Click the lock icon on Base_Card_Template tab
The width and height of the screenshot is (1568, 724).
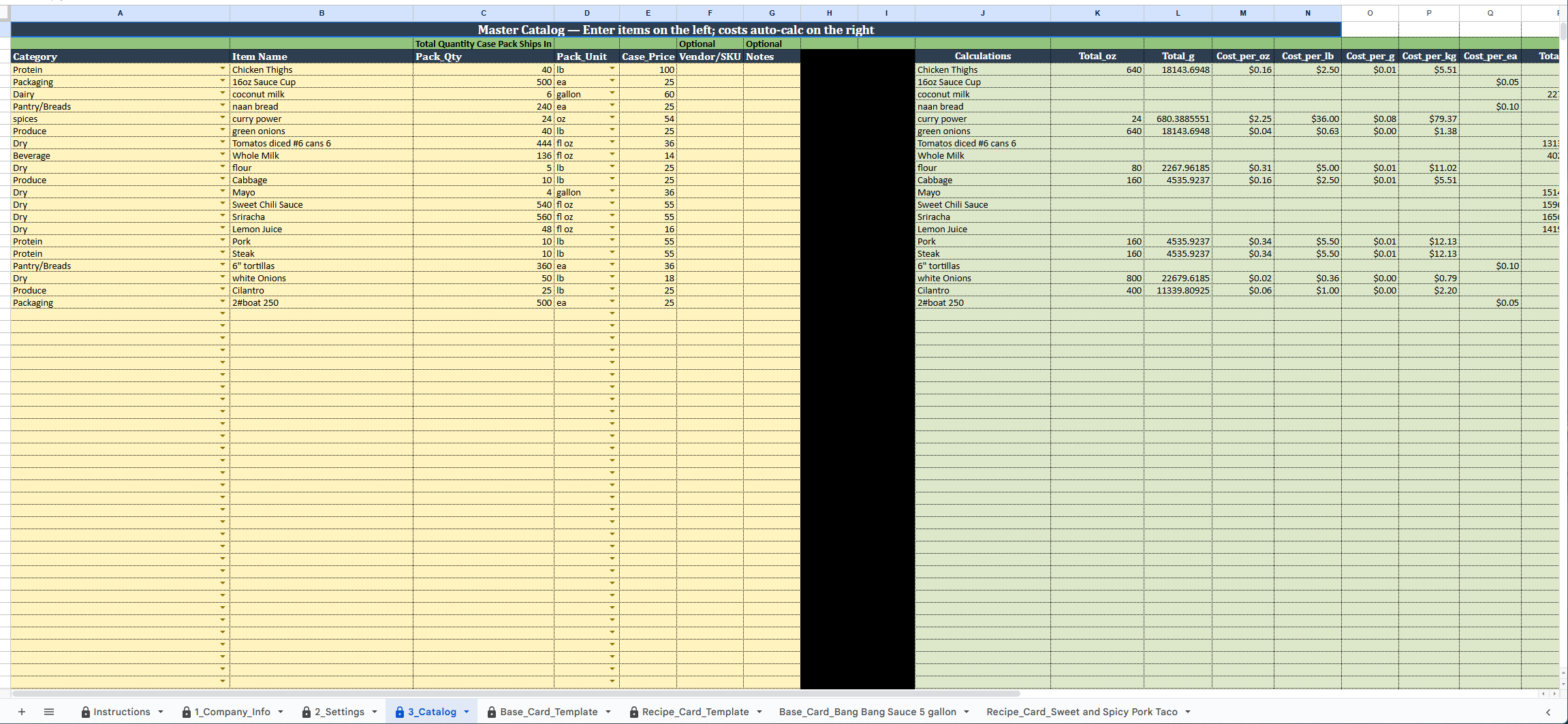pos(492,712)
